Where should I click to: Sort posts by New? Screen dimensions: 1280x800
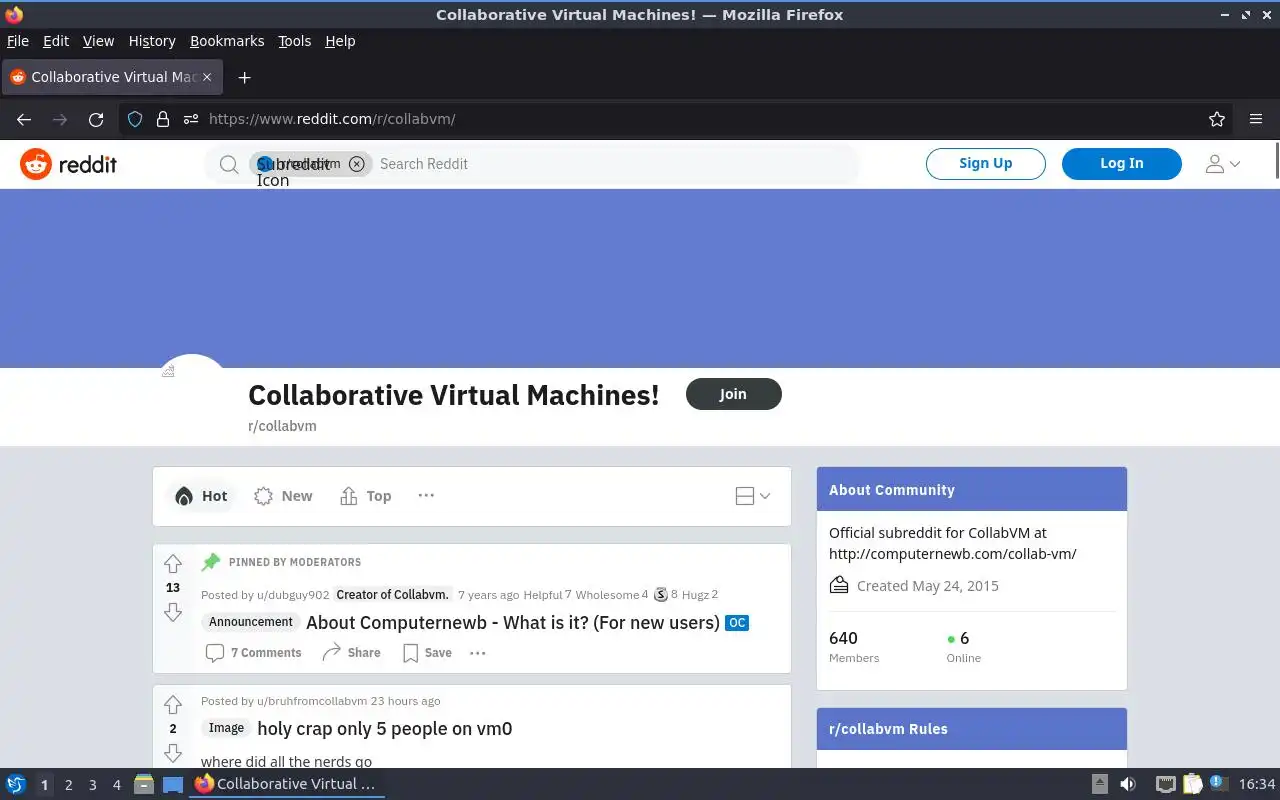(x=283, y=496)
